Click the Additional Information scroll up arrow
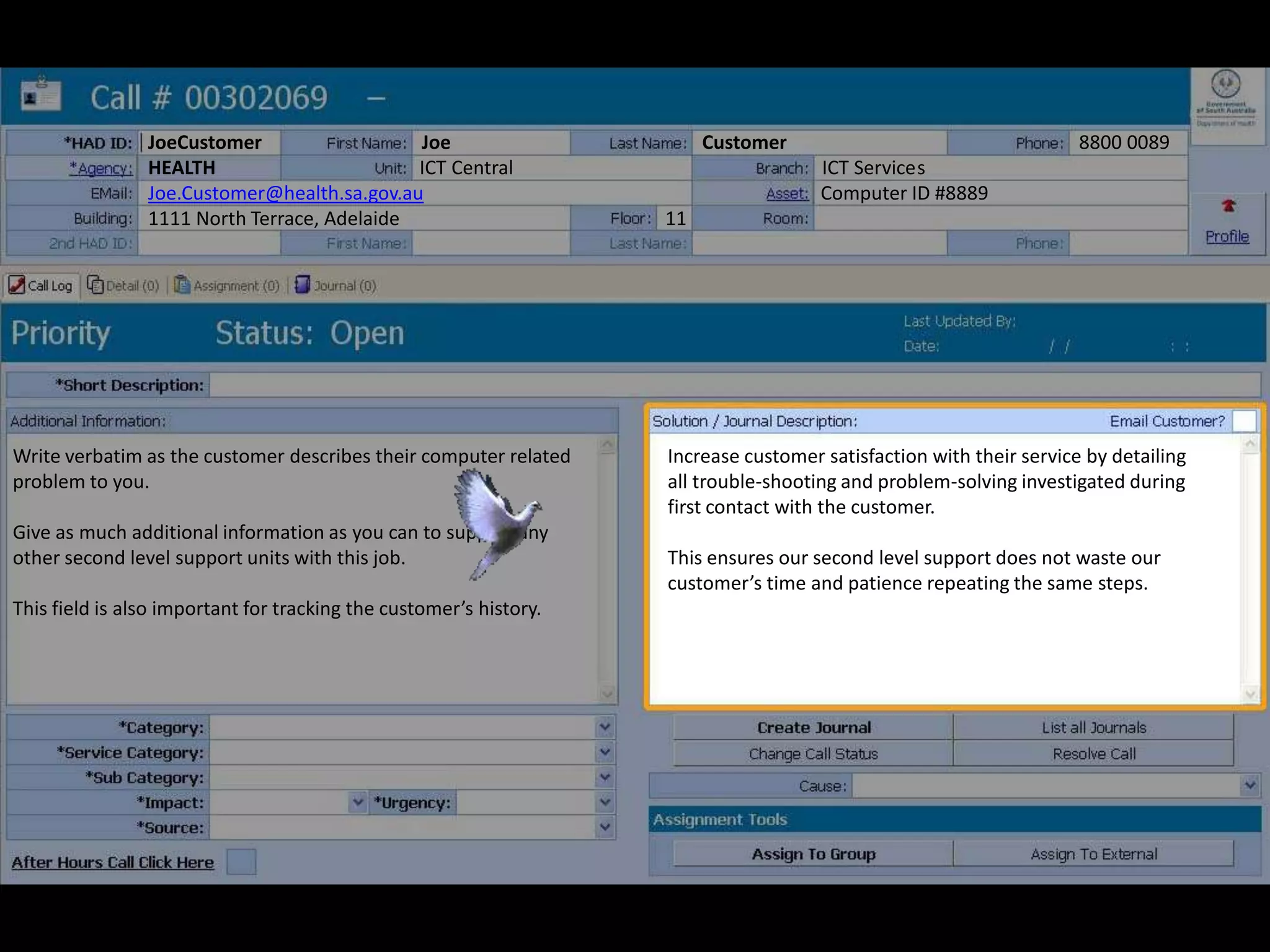Image resolution: width=1270 pixels, height=952 pixels. (607, 444)
